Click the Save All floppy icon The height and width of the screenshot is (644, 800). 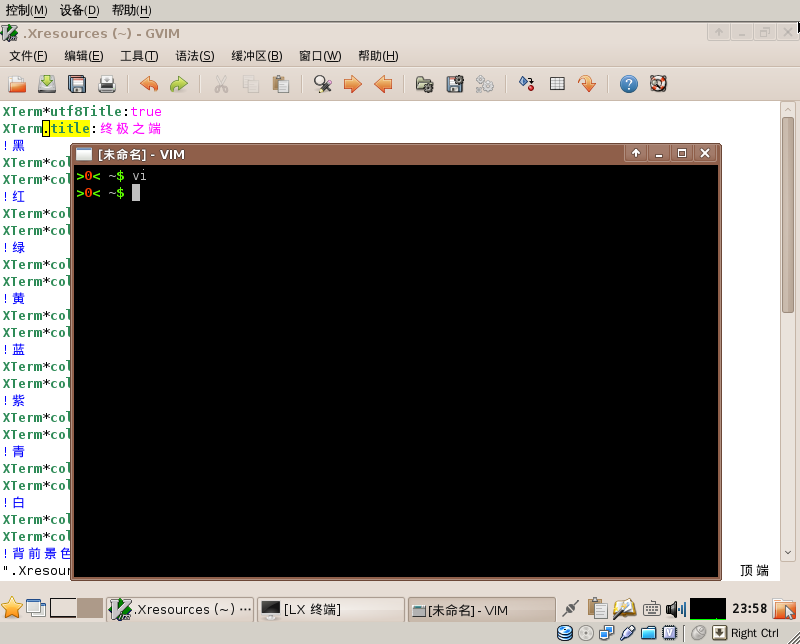[77, 84]
